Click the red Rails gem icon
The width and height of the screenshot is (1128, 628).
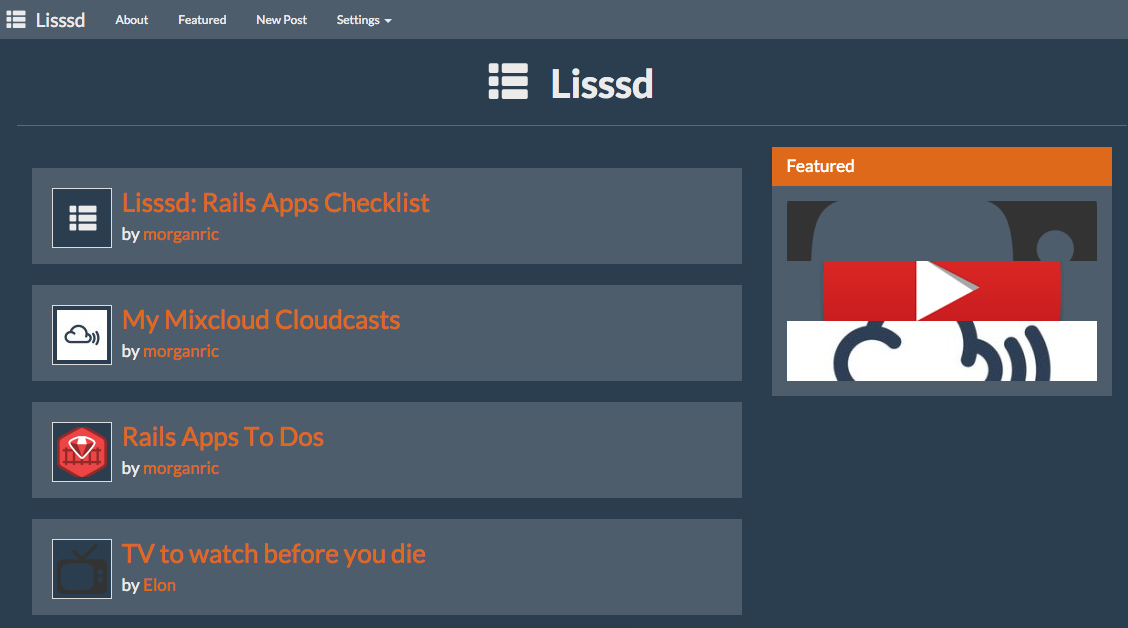[81, 451]
